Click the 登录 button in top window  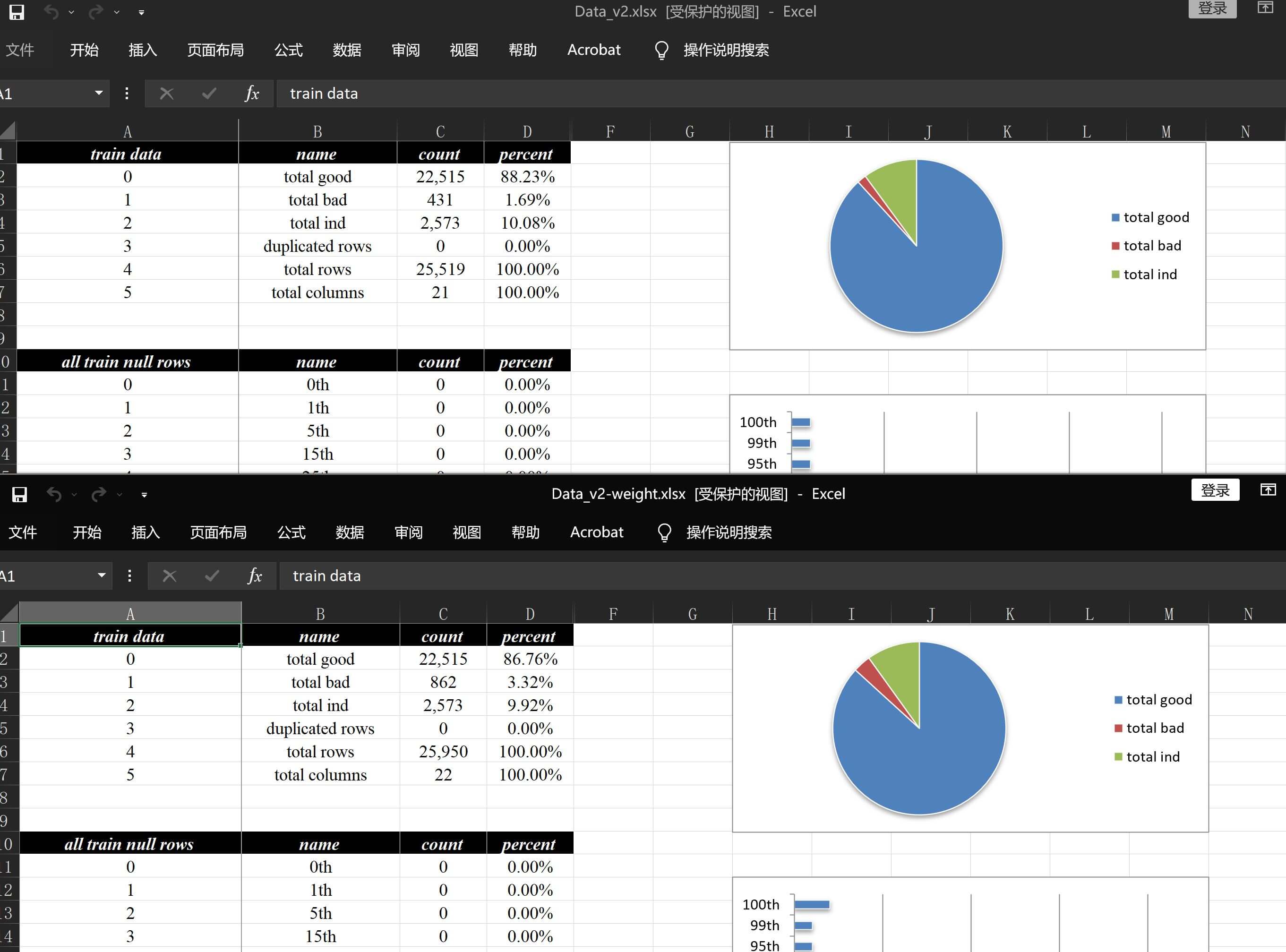(1212, 8)
